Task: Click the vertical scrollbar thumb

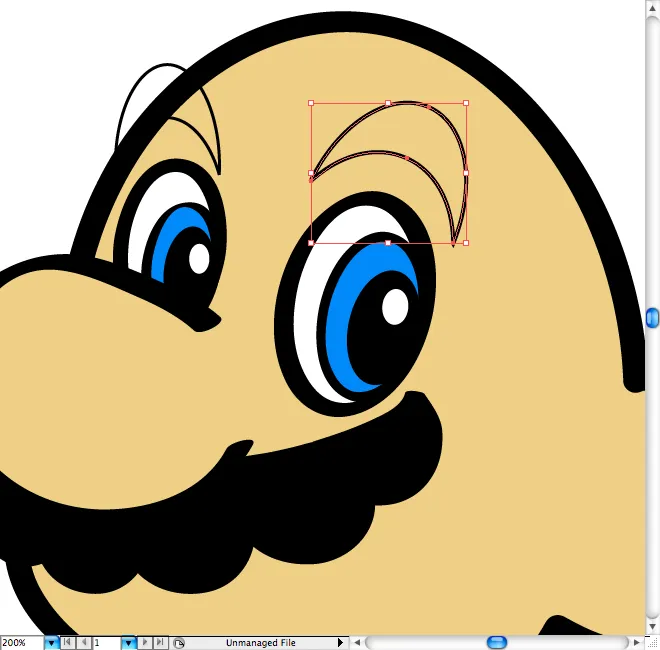Action: tap(652, 318)
